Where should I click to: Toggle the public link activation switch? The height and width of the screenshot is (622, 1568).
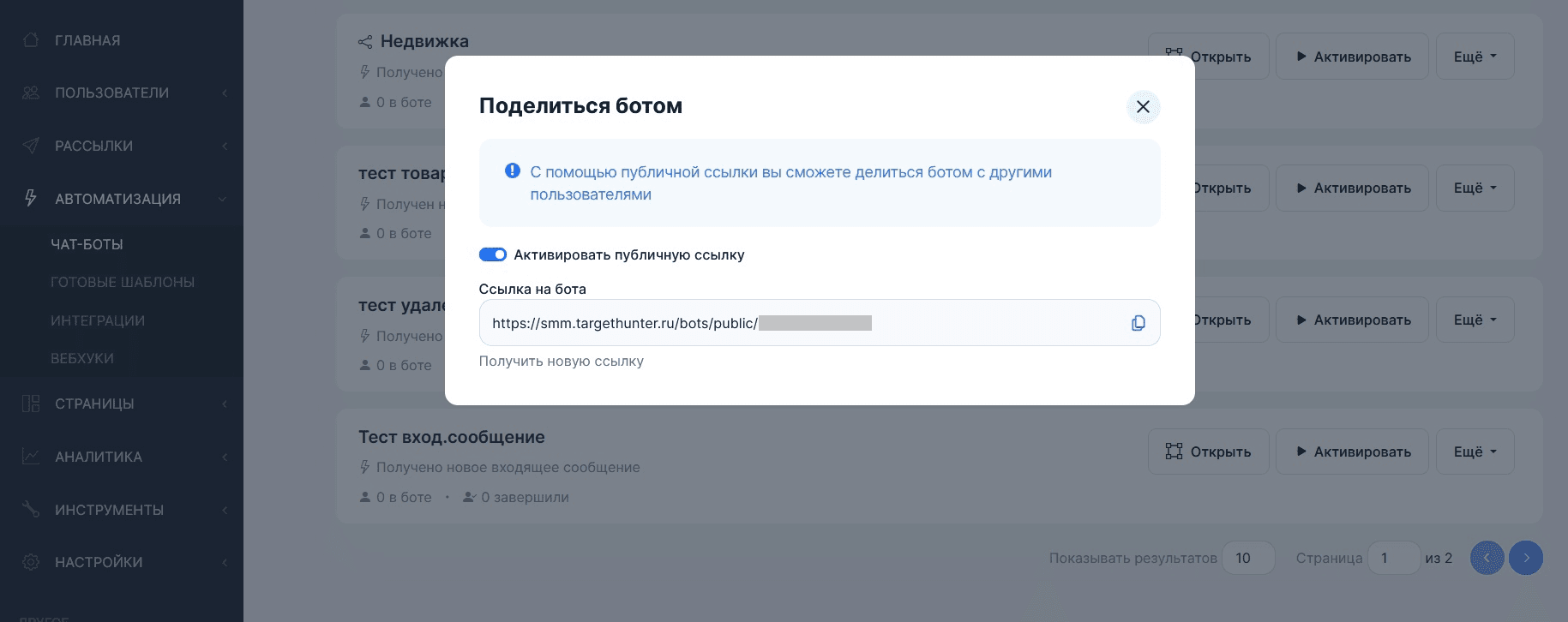point(492,254)
